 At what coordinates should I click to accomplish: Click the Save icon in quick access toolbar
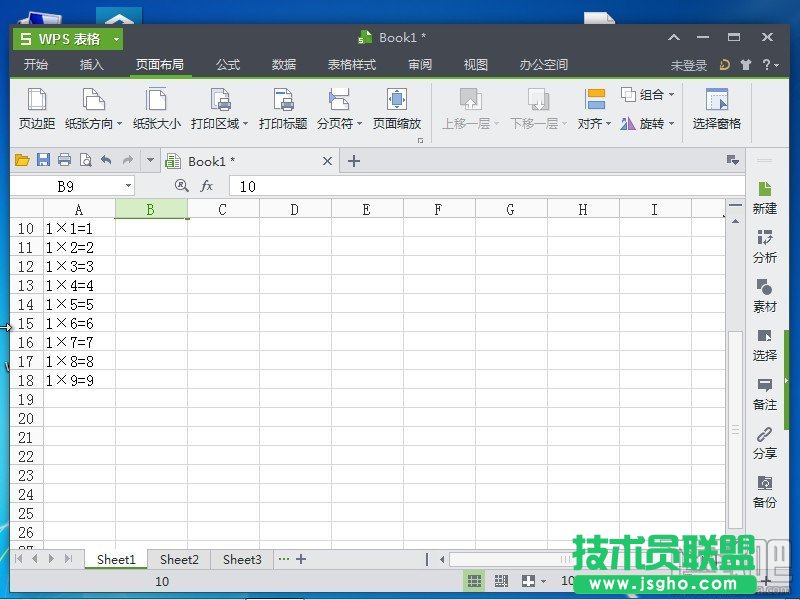pyautogui.click(x=43, y=159)
